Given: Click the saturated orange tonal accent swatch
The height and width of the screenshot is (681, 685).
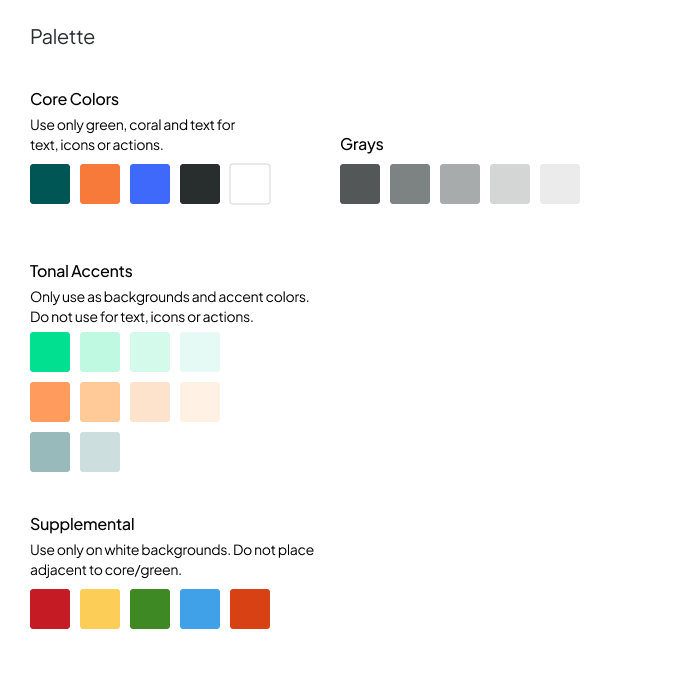Looking at the screenshot, I should 50,402.
